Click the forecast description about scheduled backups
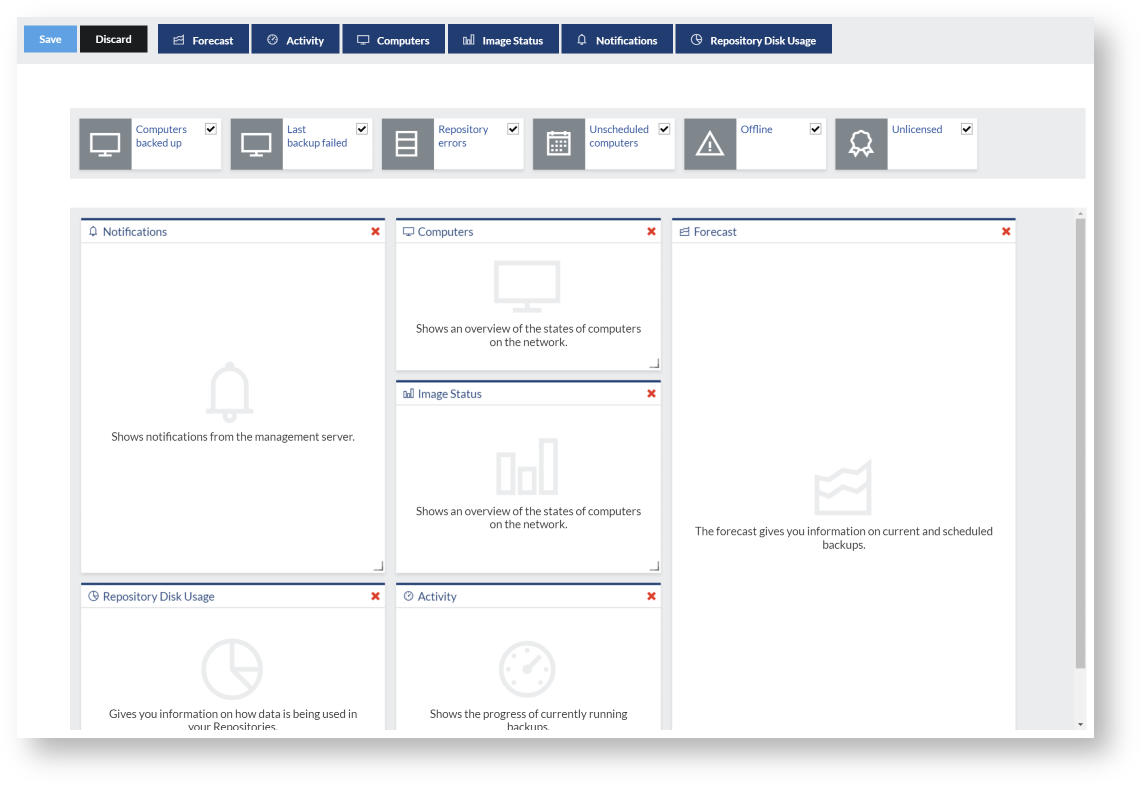Image resolution: width=1142 pixels, height=786 pixels. pos(843,538)
